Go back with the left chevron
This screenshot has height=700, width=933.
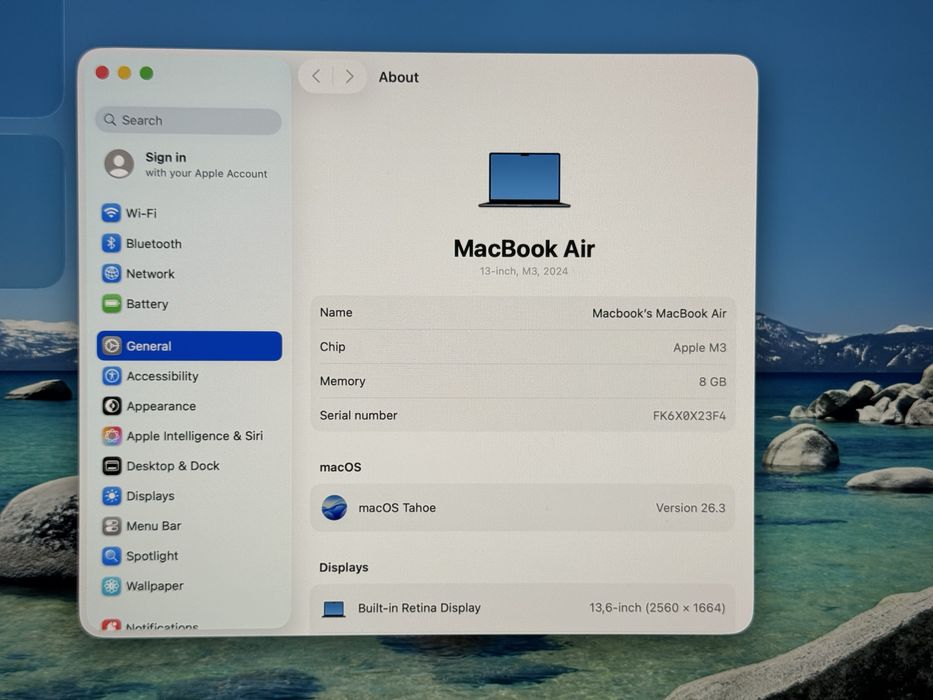pyautogui.click(x=317, y=76)
